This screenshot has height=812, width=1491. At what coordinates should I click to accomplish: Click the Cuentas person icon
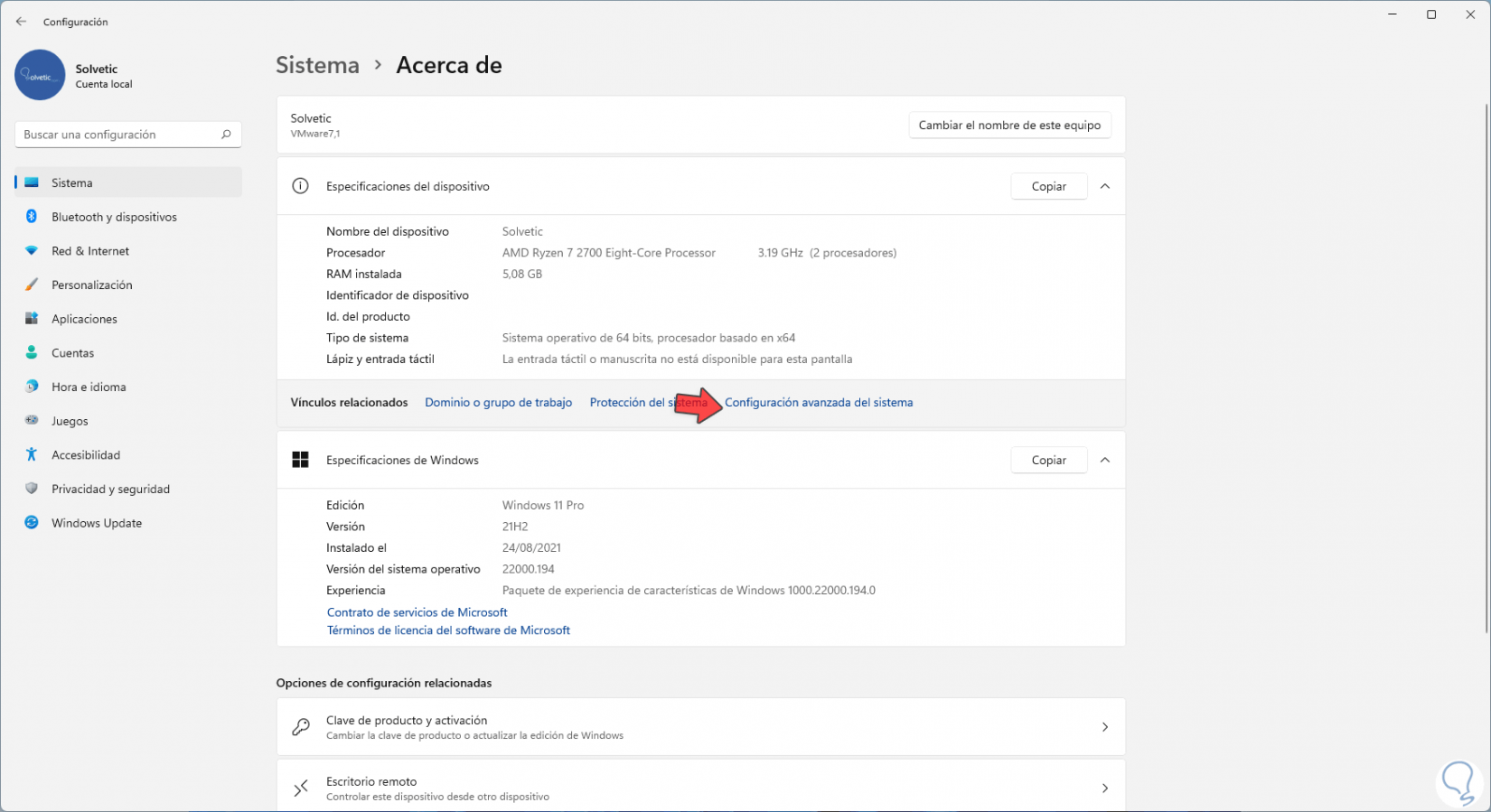click(x=32, y=353)
